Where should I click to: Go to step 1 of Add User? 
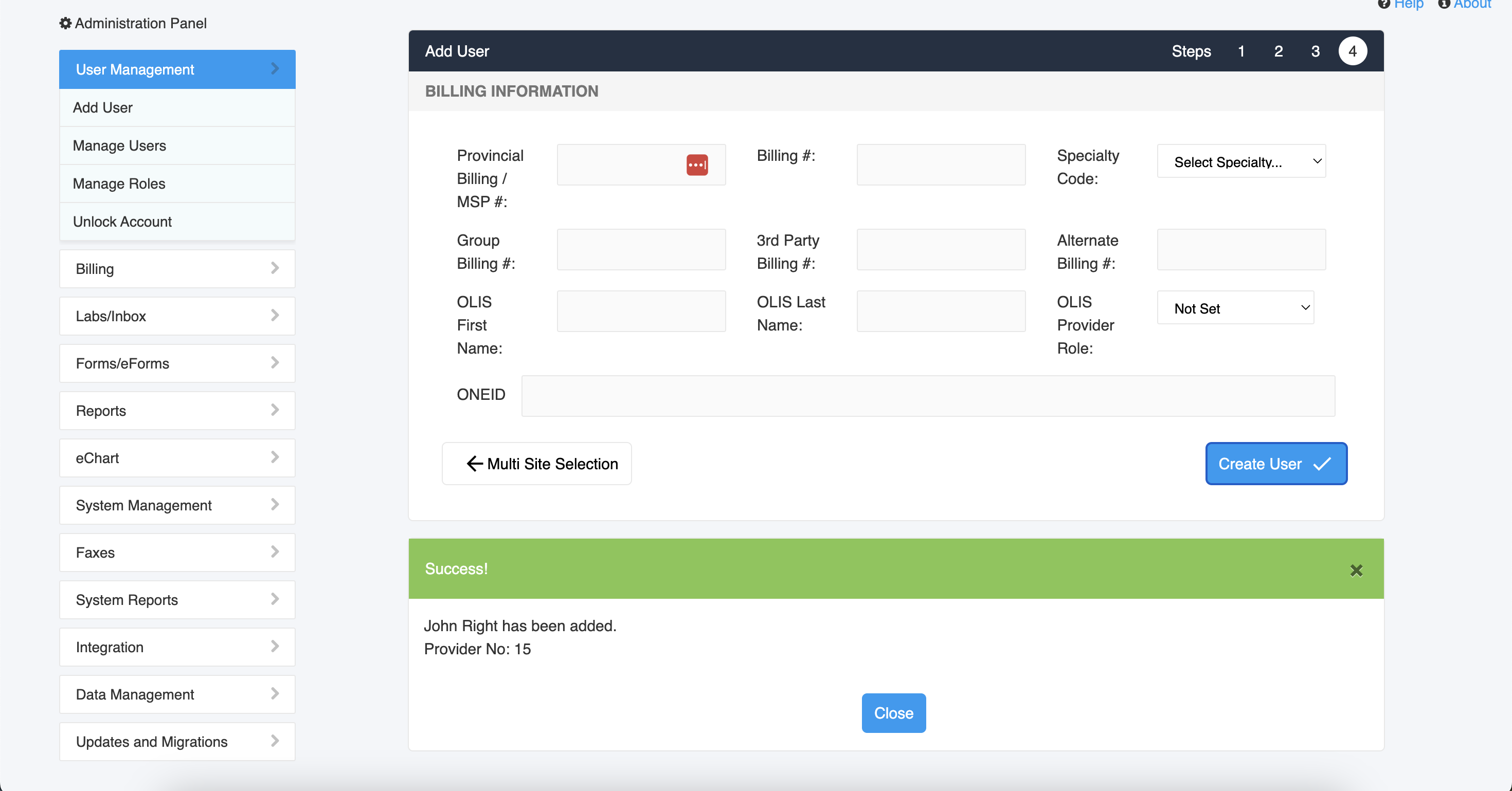(x=1241, y=51)
